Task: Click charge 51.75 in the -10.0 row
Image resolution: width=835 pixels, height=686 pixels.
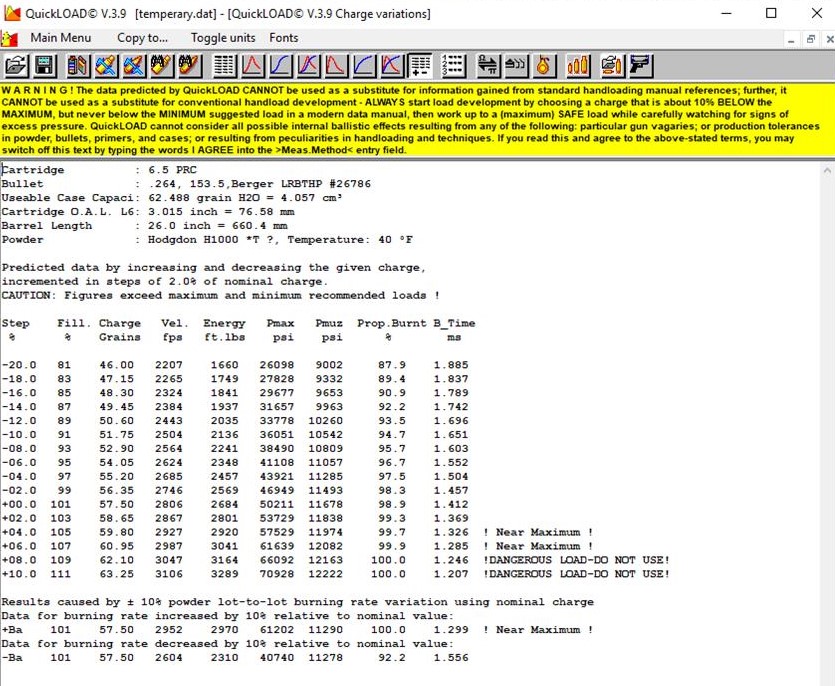Action: pyautogui.click(x=116, y=435)
